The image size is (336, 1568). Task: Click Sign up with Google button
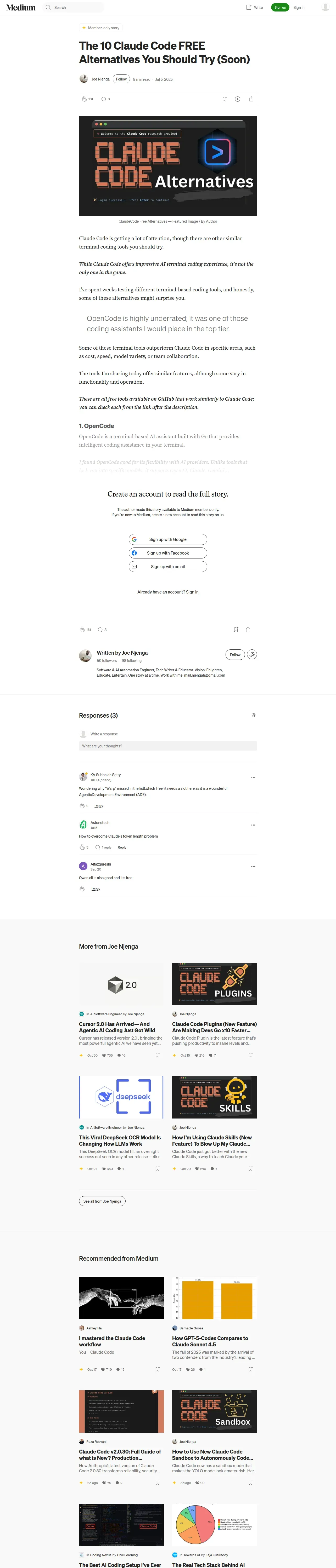tap(168, 539)
